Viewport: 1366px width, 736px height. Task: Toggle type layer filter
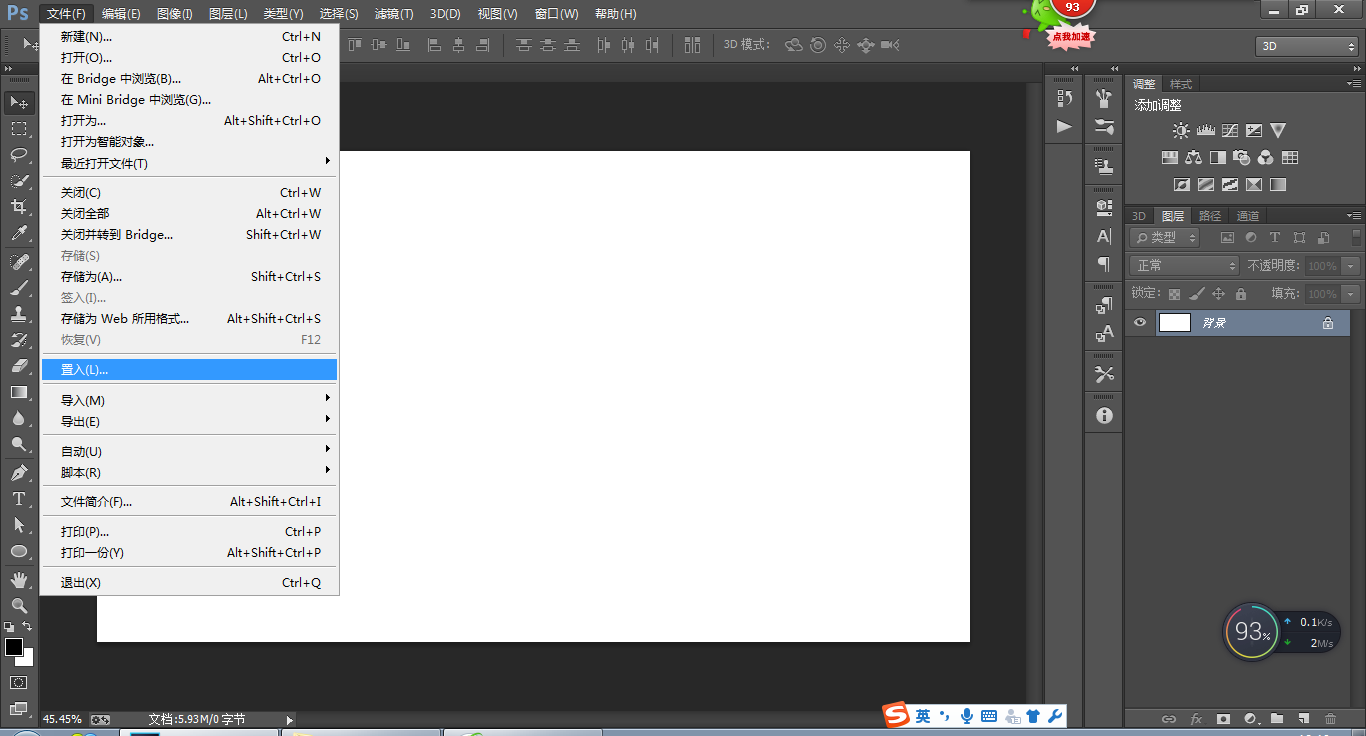[x=1275, y=238]
